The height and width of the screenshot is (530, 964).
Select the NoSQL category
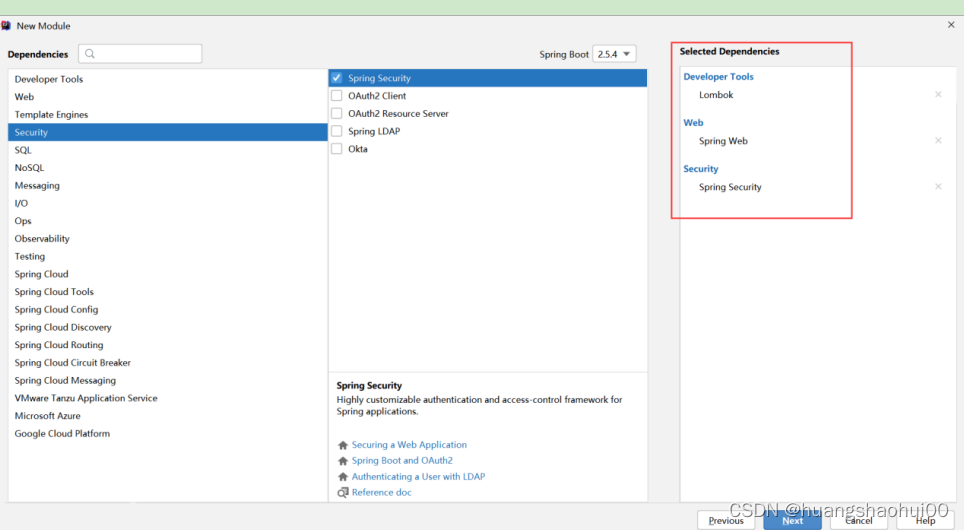167,168
